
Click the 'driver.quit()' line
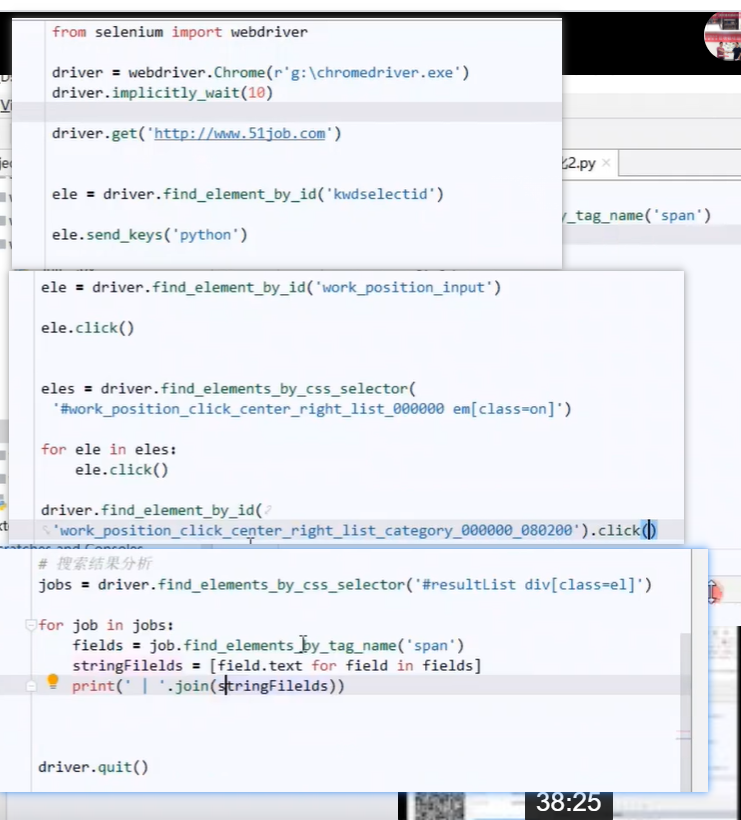coord(93,767)
